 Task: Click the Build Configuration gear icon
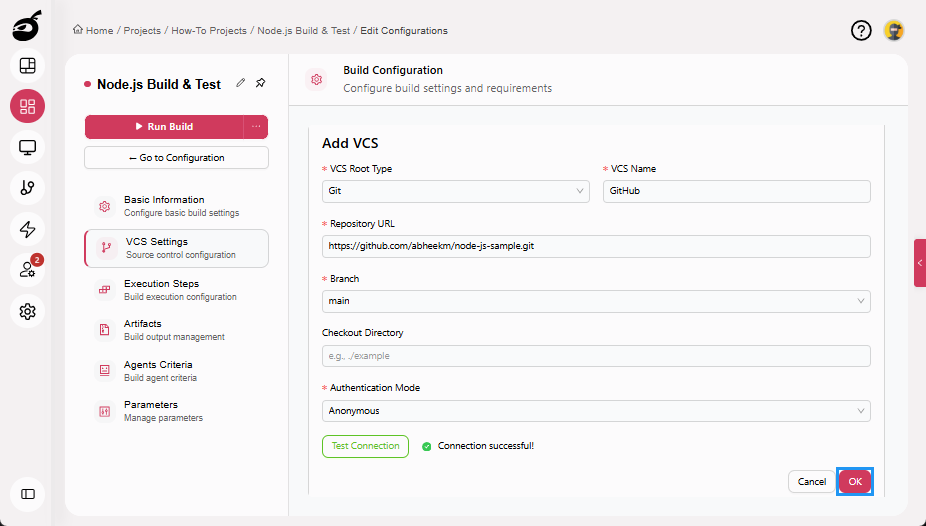coord(317,79)
